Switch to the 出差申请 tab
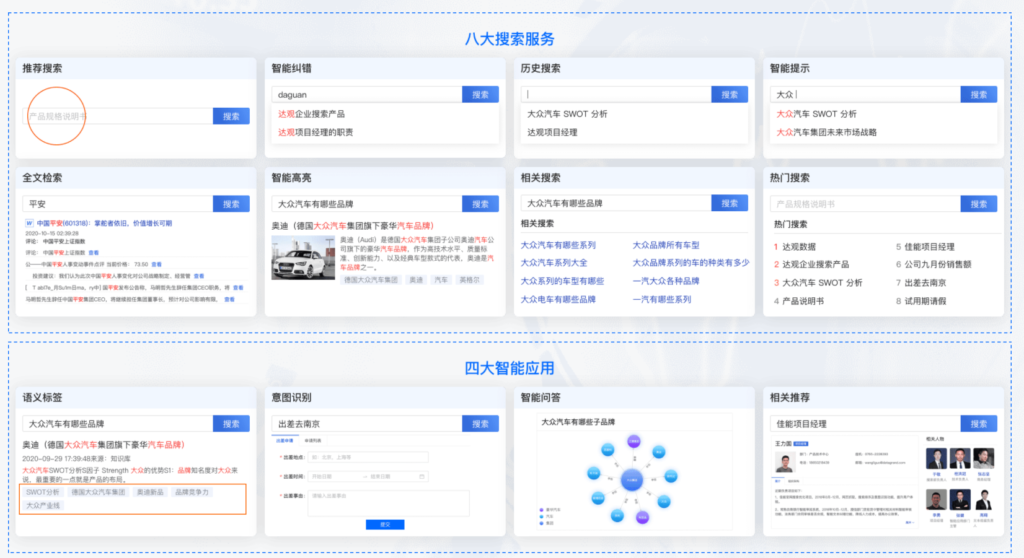The width and height of the screenshot is (1024, 558). 284,440
